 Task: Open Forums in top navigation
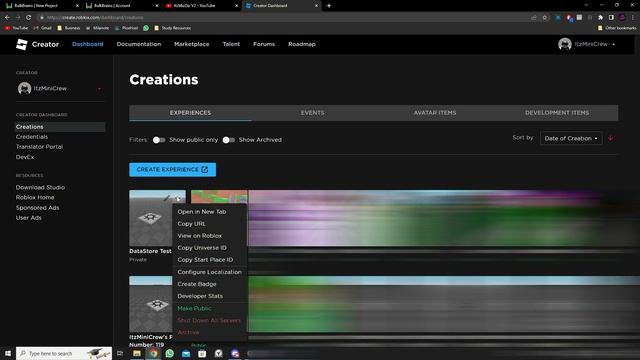tap(264, 44)
